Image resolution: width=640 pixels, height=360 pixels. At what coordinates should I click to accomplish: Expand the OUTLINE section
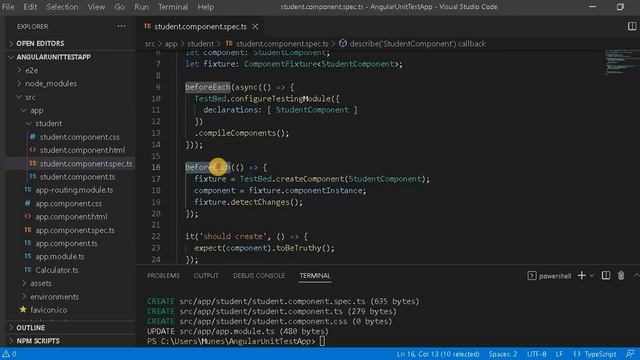31,328
